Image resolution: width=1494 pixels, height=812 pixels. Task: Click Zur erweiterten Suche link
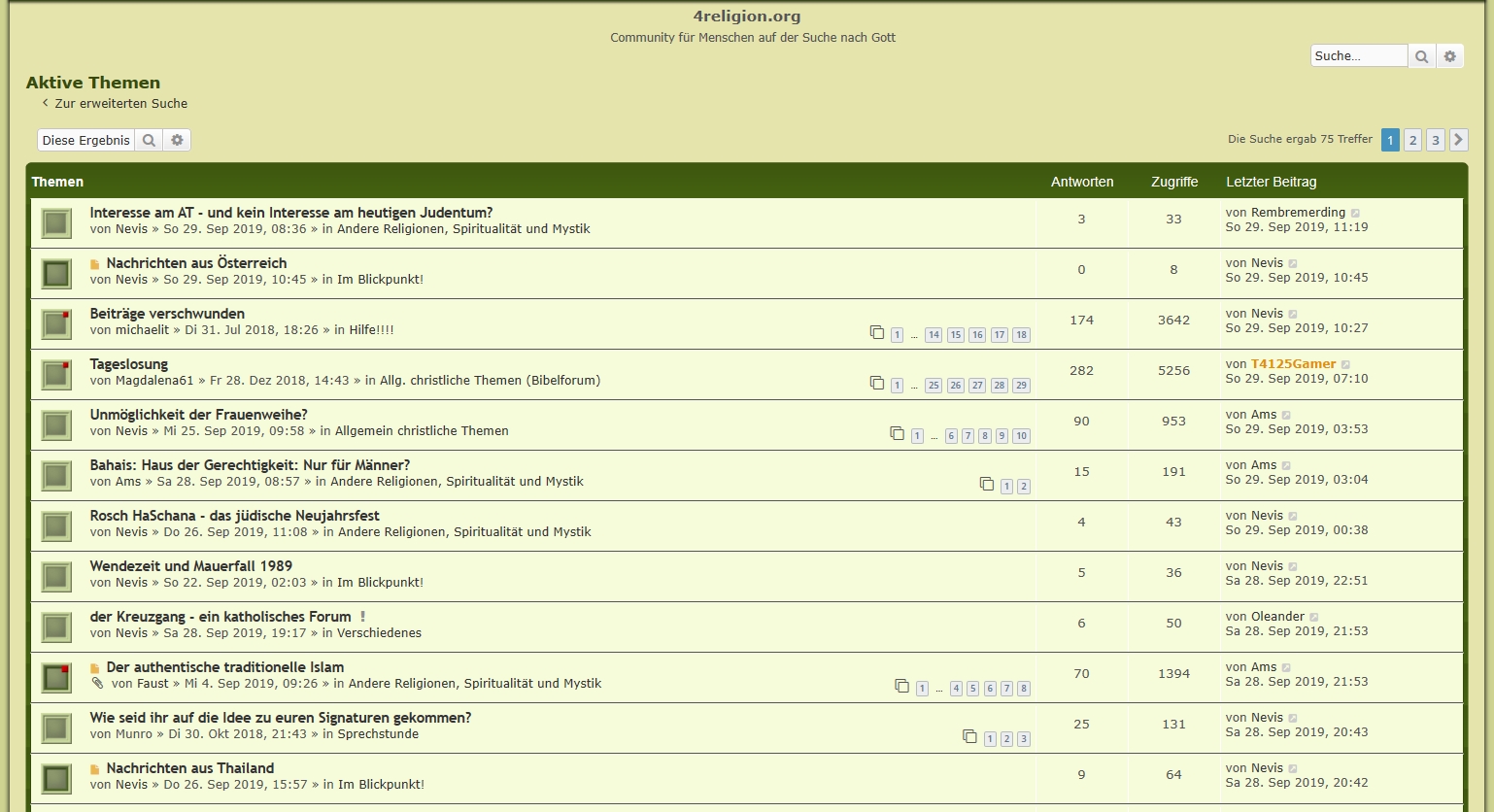pos(120,103)
